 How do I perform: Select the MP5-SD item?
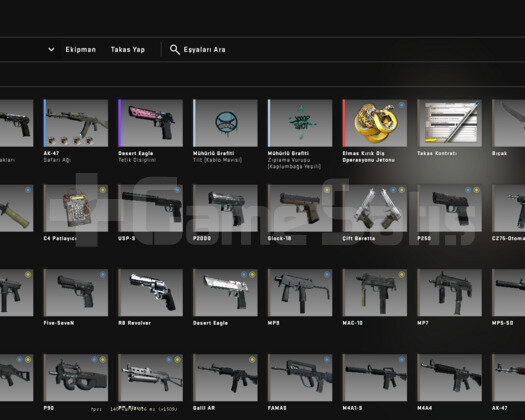coord(508,293)
